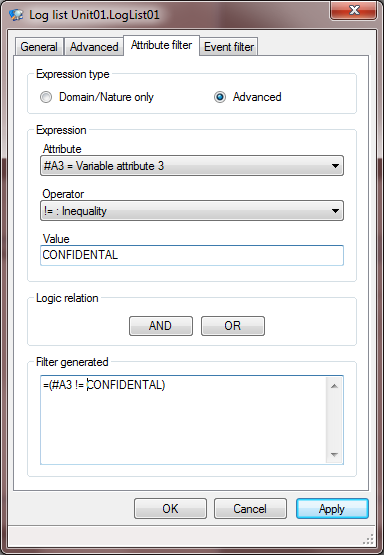Viewport: 384px width, 555px height.
Task: Open the Attribute filter tab
Action: coord(161,45)
